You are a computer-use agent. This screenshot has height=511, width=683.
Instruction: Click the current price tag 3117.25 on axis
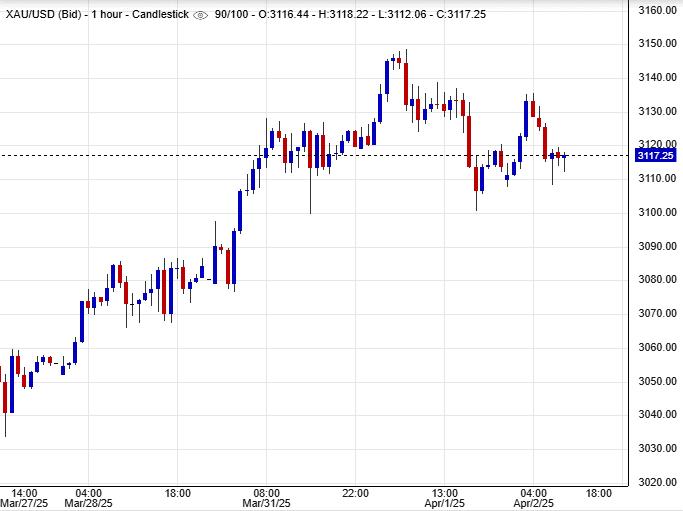pos(655,156)
